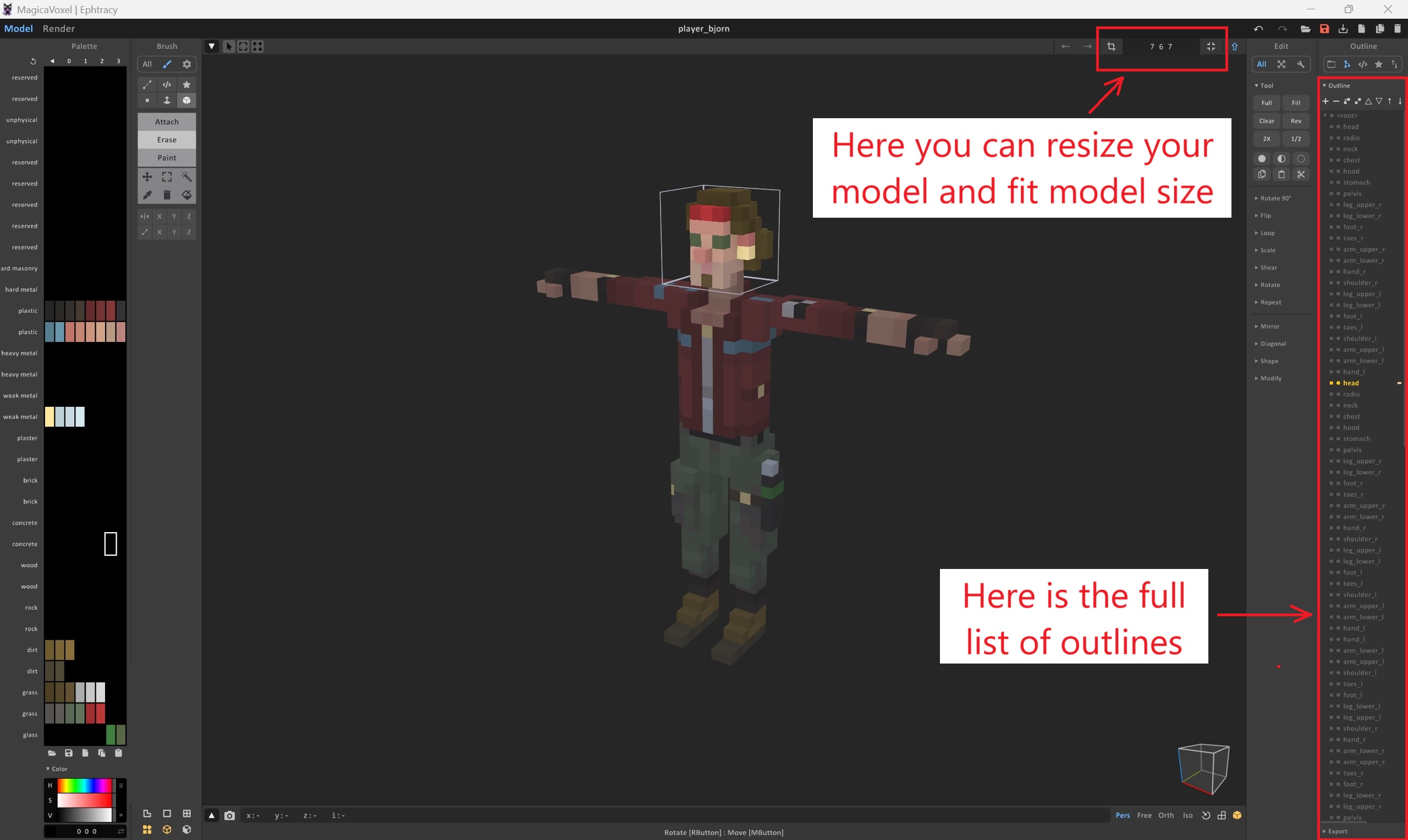
Task: Expand the Rotate 90° section
Action: coord(1274,198)
